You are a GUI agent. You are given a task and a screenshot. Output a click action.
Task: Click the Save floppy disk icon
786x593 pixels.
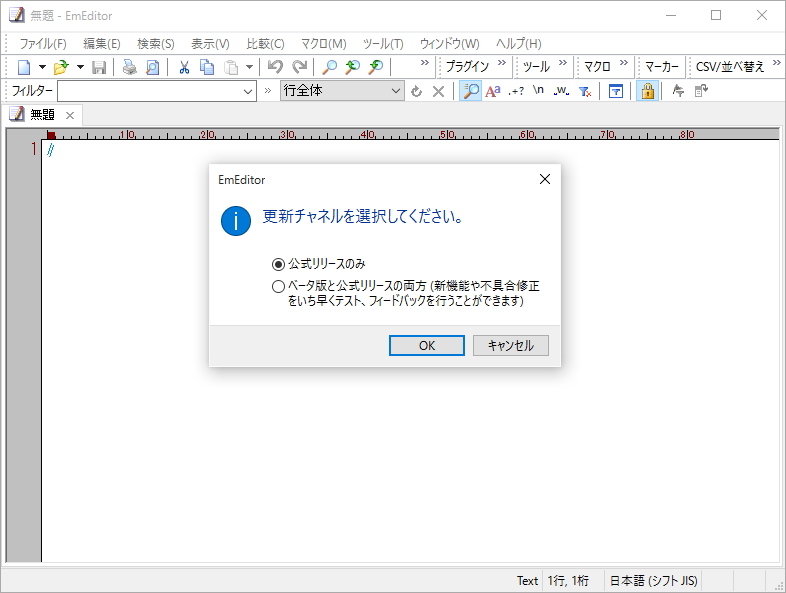click(x=99, y=67)
